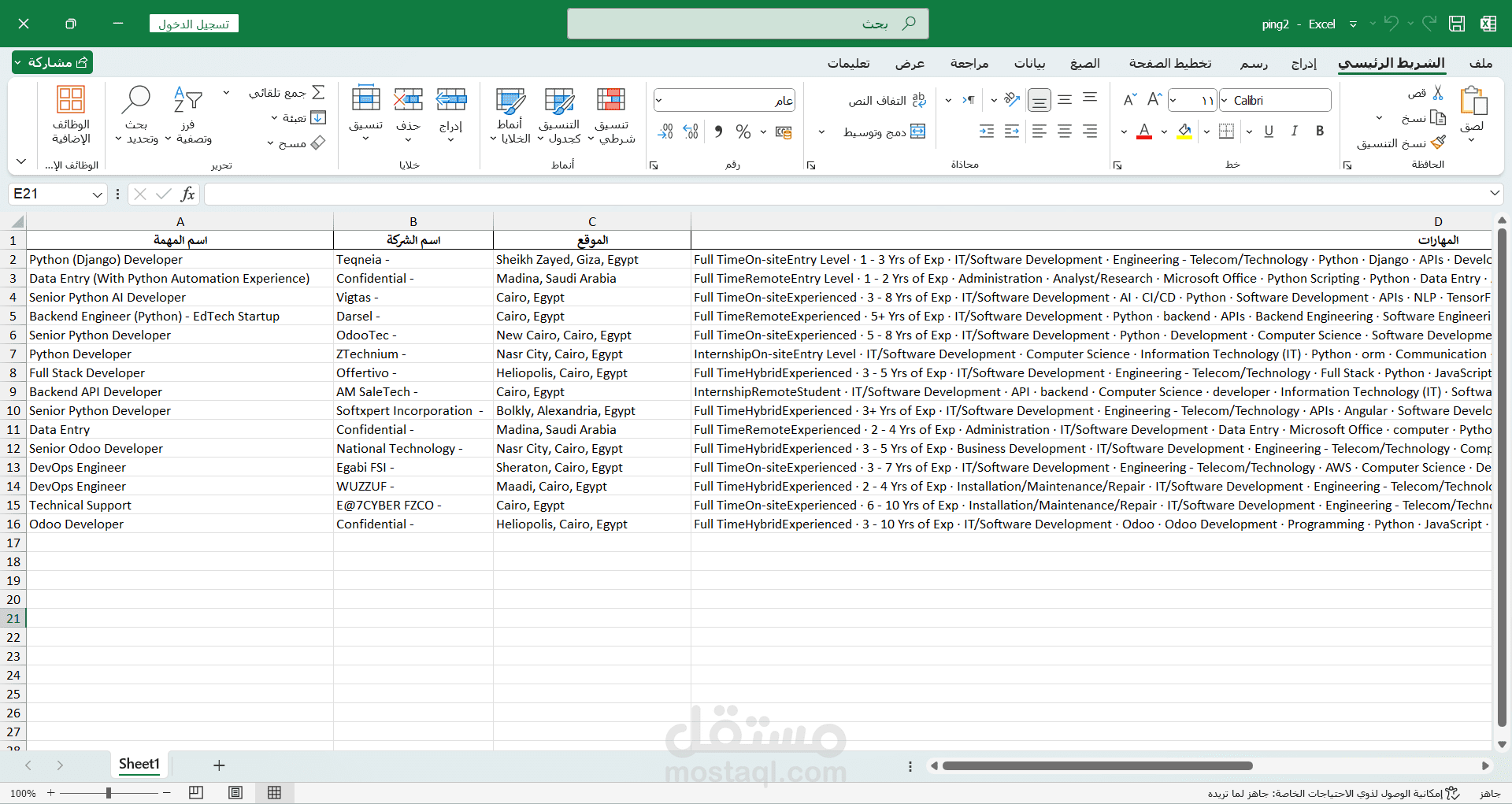Click the Save icon in title bar

click(1457, 24)
